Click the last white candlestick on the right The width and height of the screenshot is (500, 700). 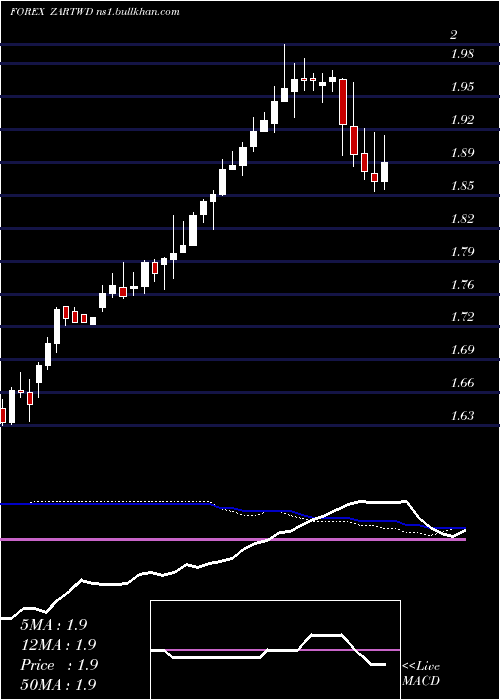[x=384, y=172]
